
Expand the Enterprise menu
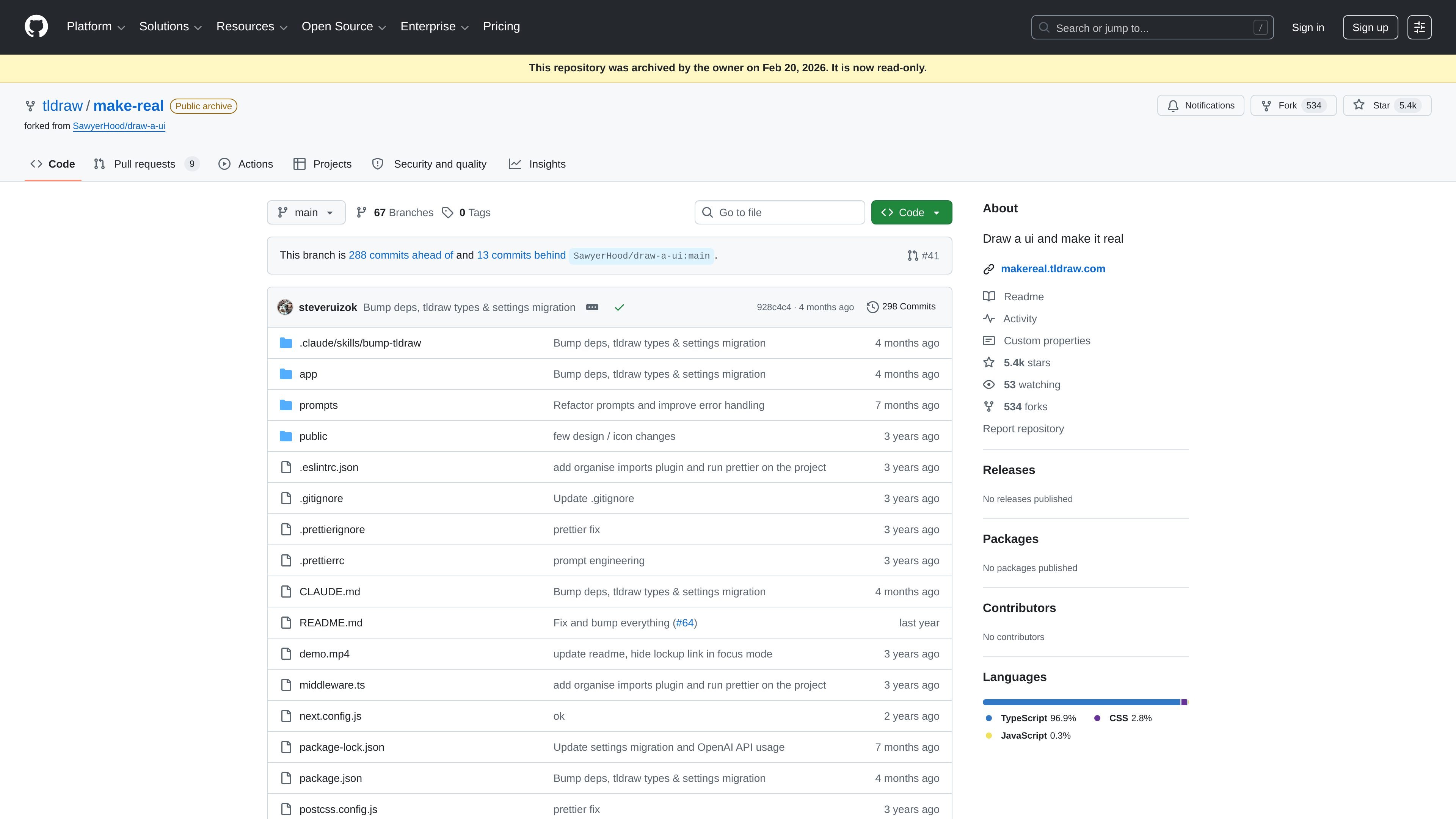click(x=435, y=27)
